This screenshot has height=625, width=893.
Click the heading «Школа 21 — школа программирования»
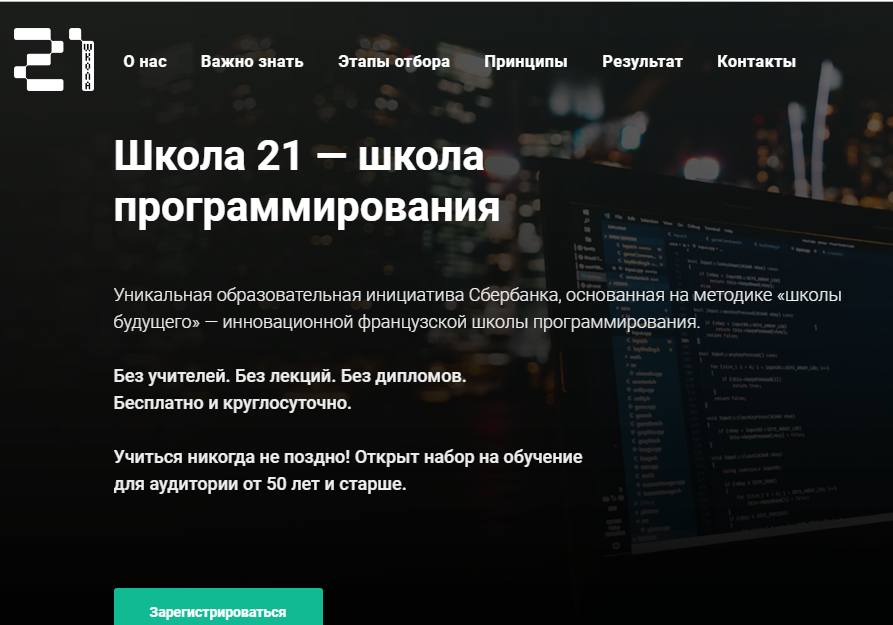pos(306,181)
